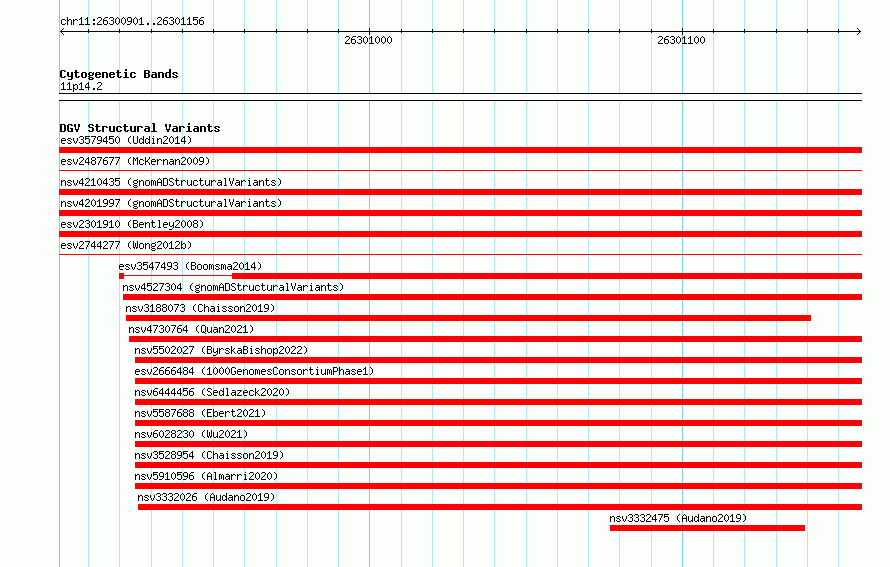
Task: Click the red bar under esv2666484
Action: 498,381
